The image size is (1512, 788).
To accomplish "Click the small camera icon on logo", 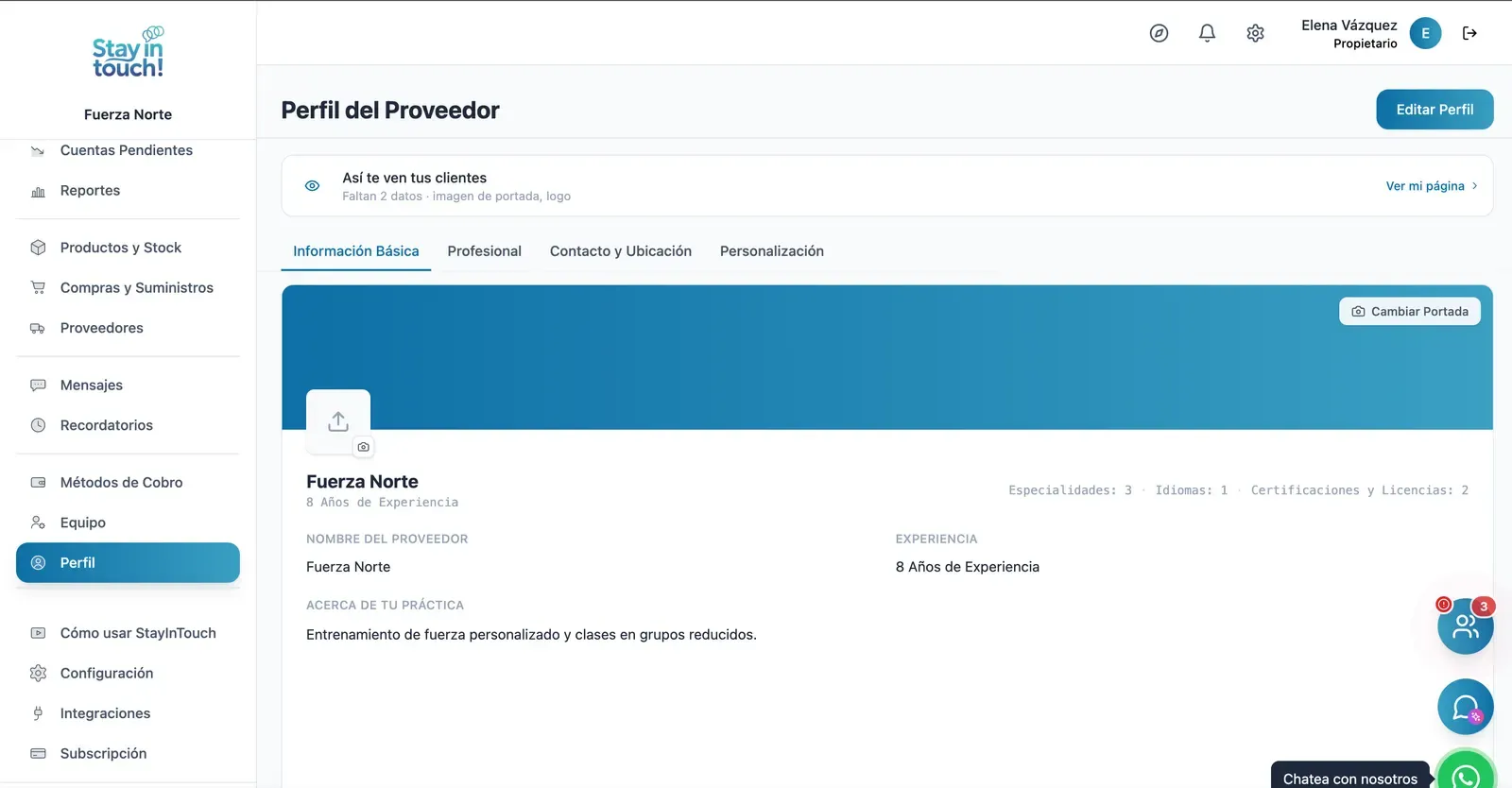I will tap(363, 447).
